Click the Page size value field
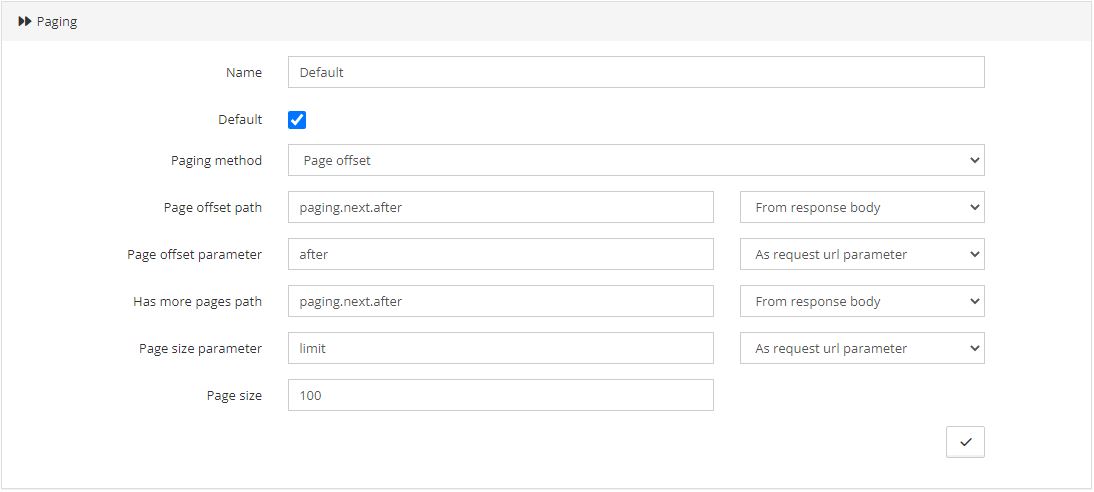This screenshot has width=1094, height=492. [500, 395]
